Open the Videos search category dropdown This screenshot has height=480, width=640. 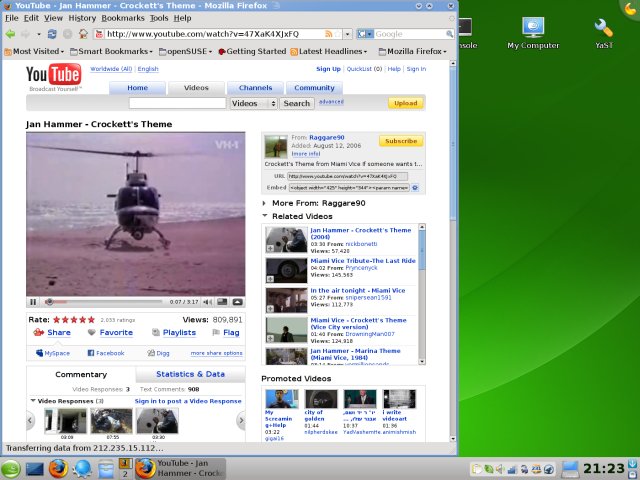[253, 103]
